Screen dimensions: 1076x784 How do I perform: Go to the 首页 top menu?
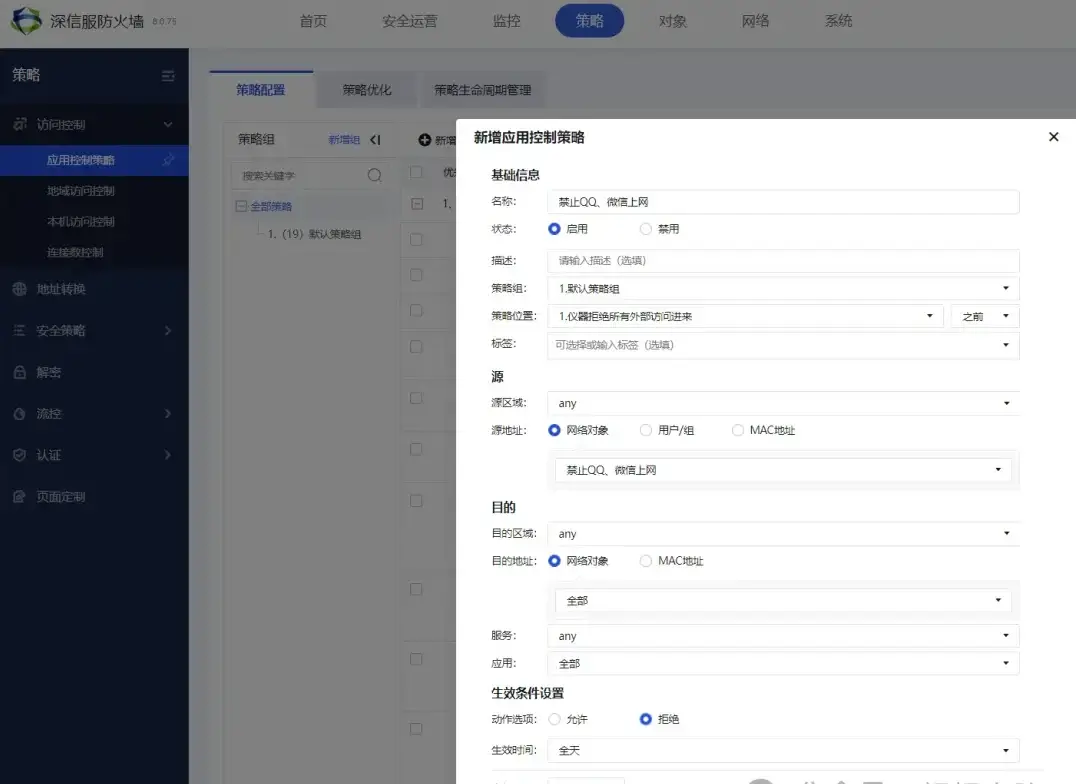pyautogui.click(x=314, y=21)
